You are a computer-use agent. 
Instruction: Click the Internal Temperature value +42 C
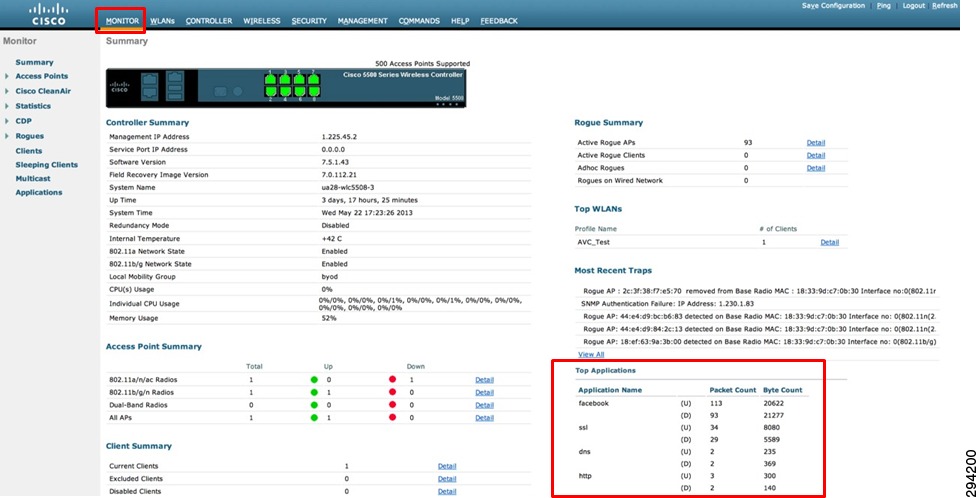[x=331, y=239]
